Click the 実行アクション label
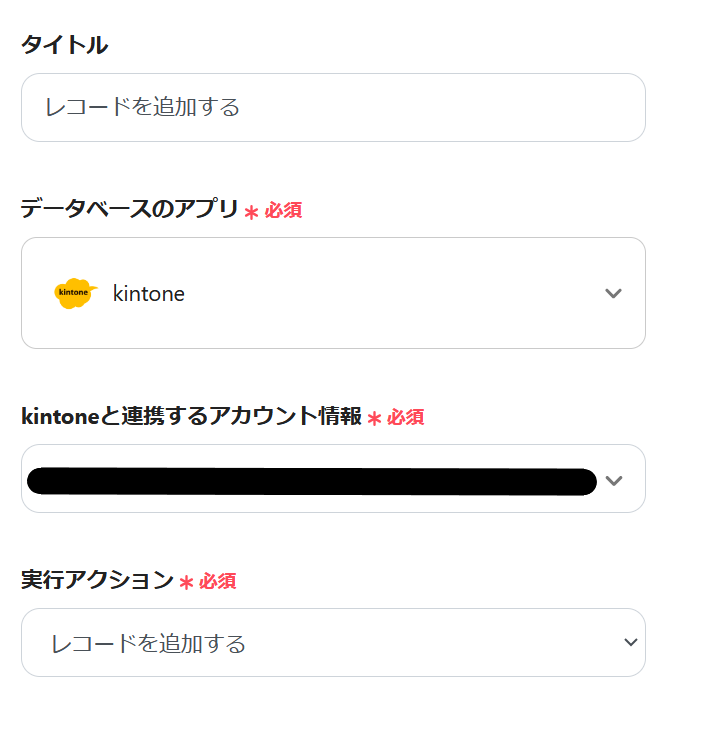 97,580
